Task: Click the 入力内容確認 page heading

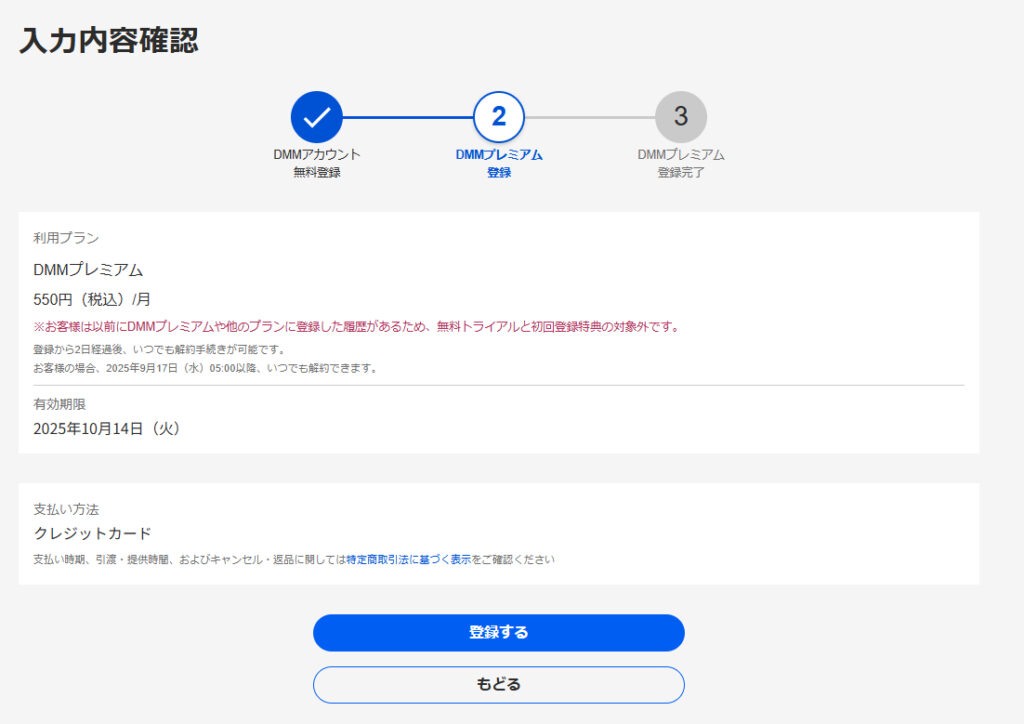Action: click(x=108, y=40)
